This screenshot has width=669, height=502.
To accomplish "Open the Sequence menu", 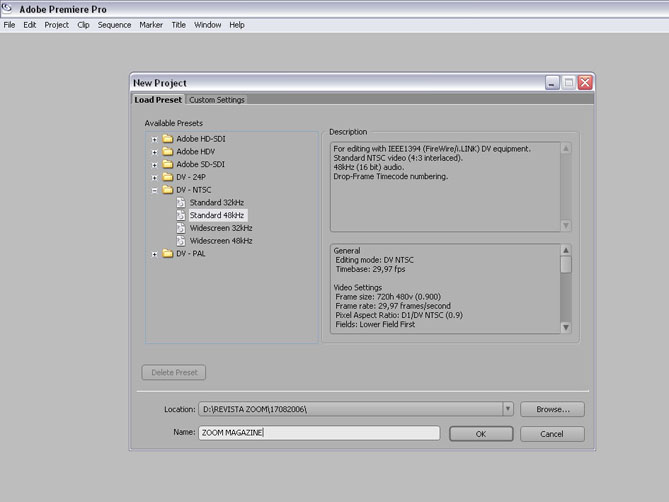I will 114,25.
